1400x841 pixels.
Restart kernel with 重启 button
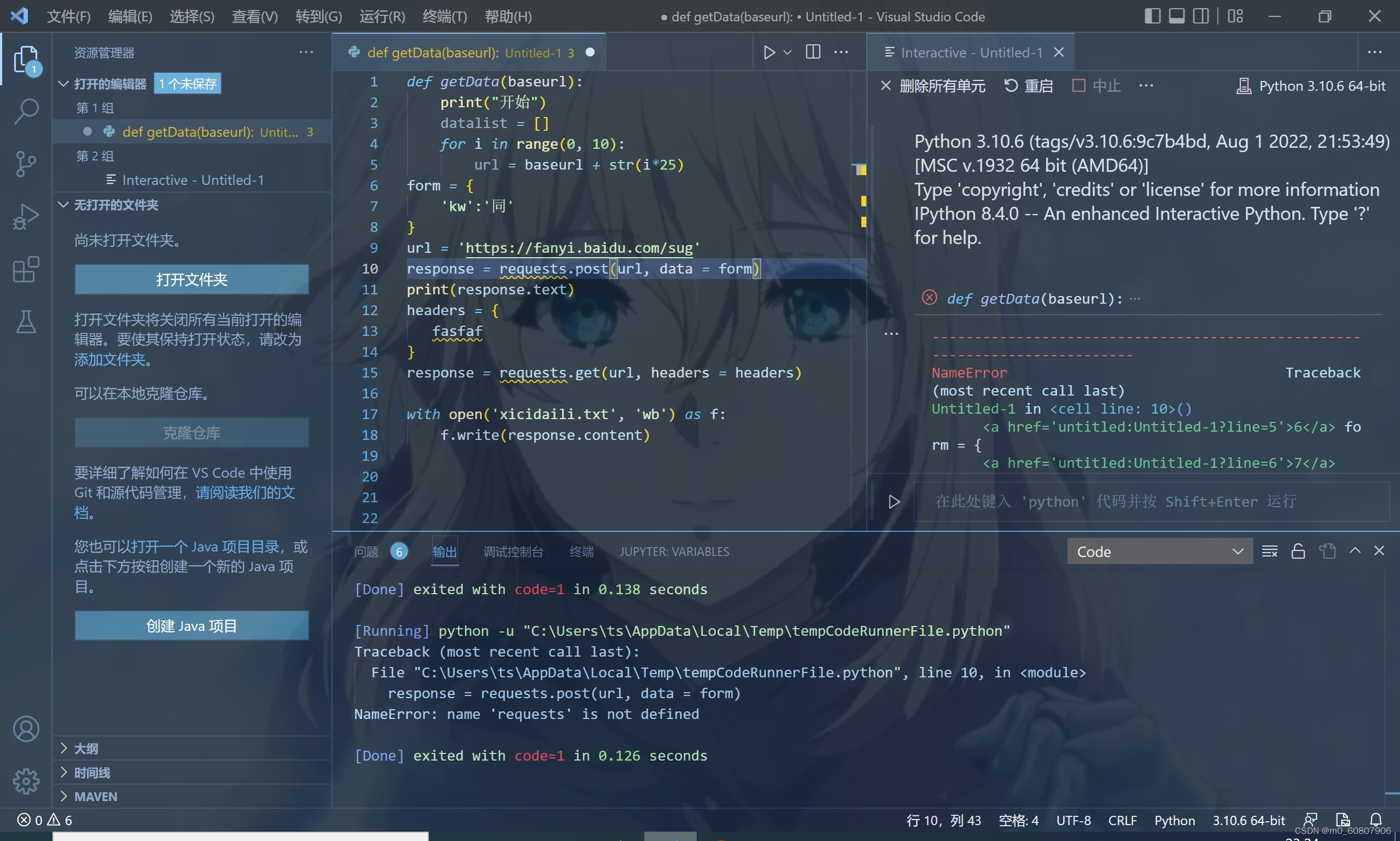[1029, 85]
